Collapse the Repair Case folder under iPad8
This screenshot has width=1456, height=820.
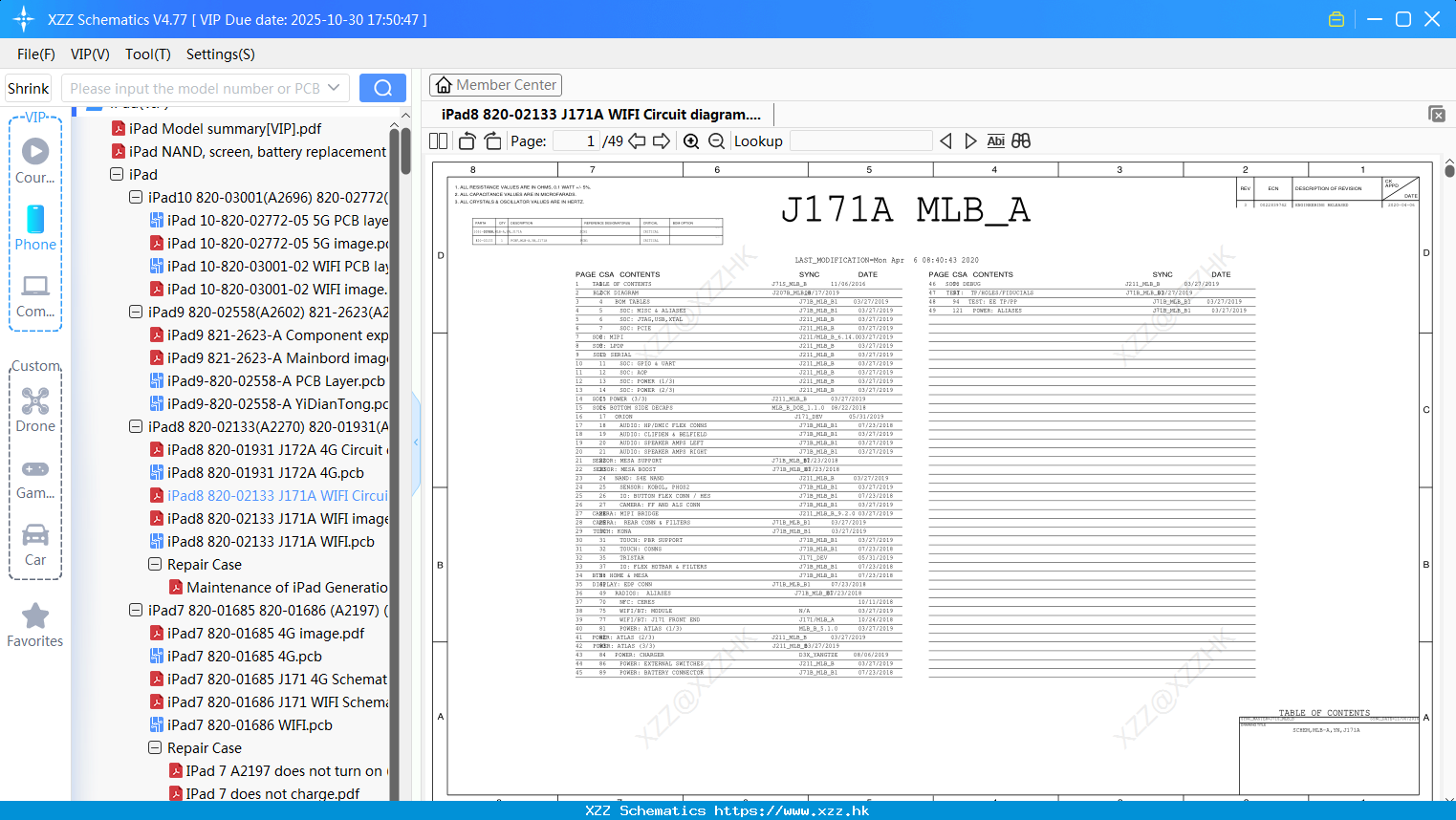pyautogui.click(x=155, y=564)
